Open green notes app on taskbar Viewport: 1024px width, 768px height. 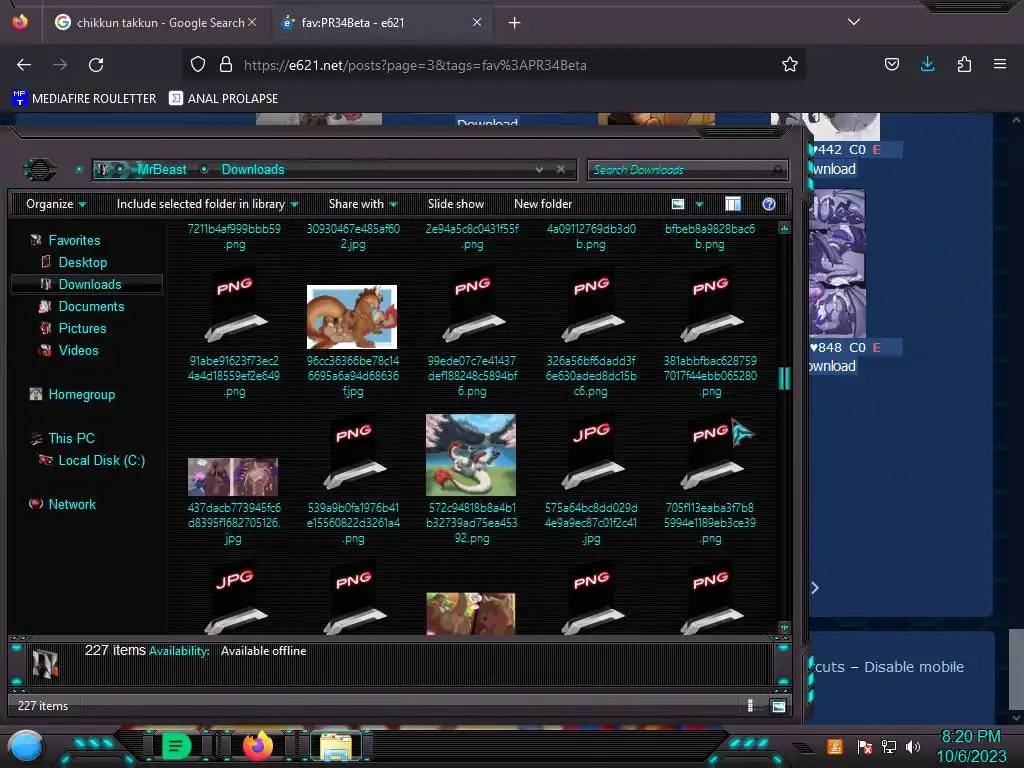point(176,746)
